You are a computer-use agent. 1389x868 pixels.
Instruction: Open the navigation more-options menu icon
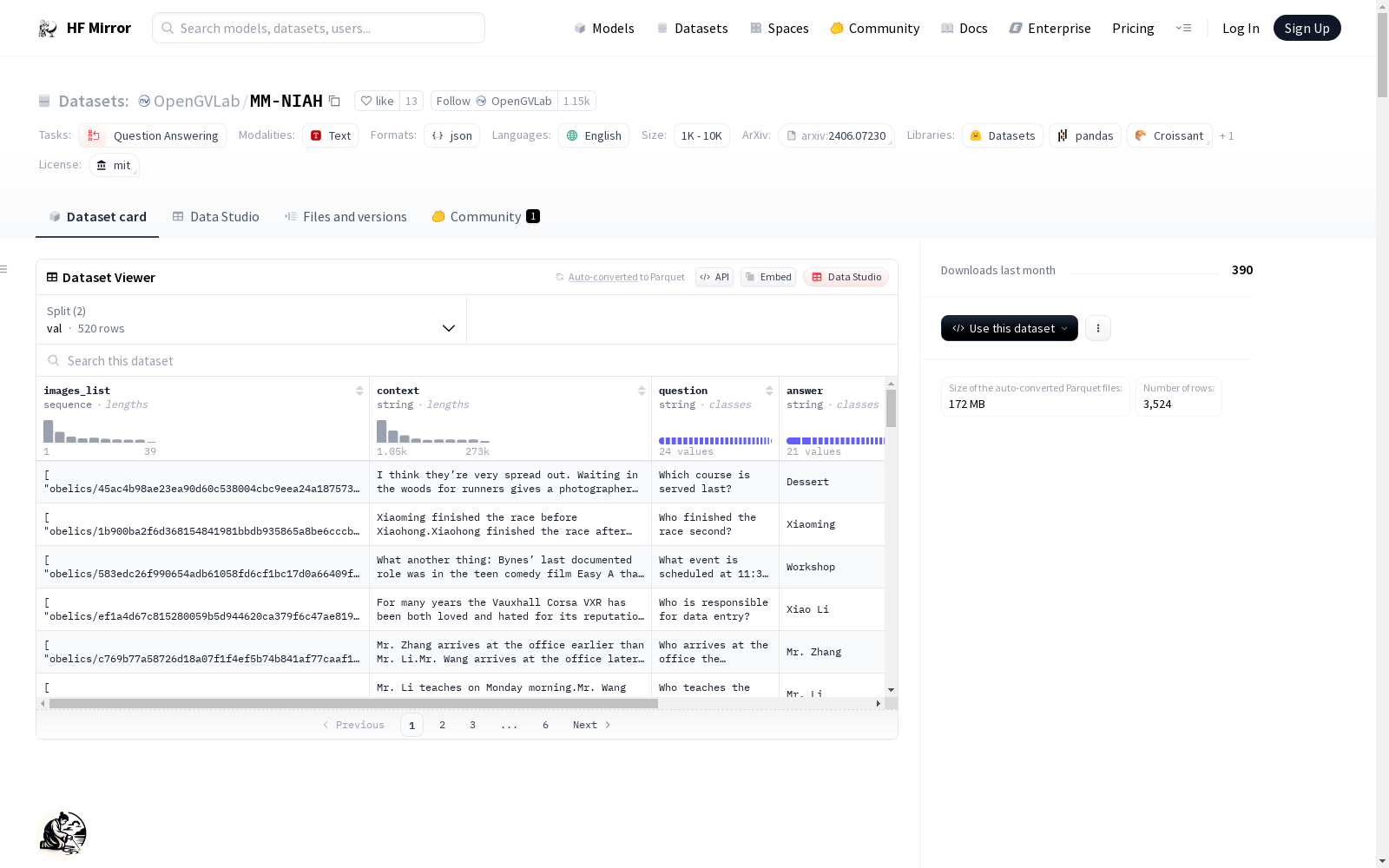[1183, 28]
